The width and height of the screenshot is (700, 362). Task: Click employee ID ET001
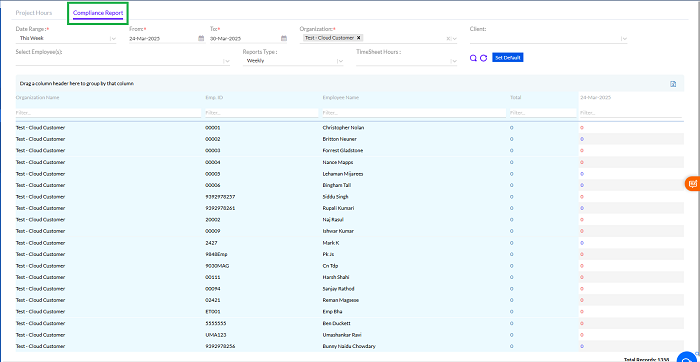212,312
